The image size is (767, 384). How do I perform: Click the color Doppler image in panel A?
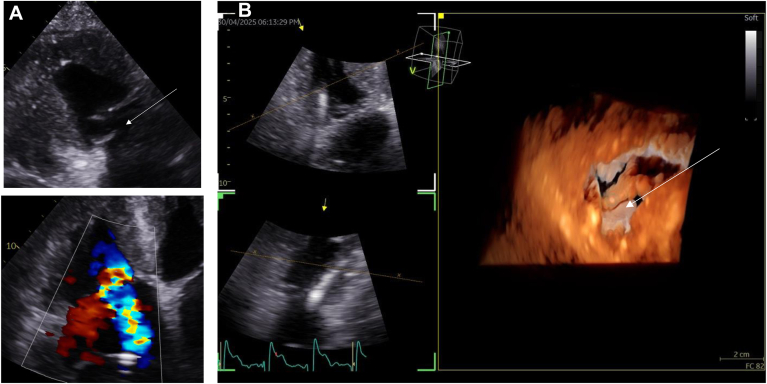tap(102, 289)
